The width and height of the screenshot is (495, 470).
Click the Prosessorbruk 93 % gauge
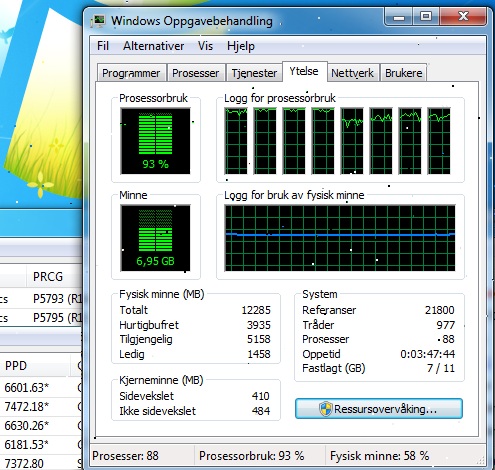pos(155,141)
